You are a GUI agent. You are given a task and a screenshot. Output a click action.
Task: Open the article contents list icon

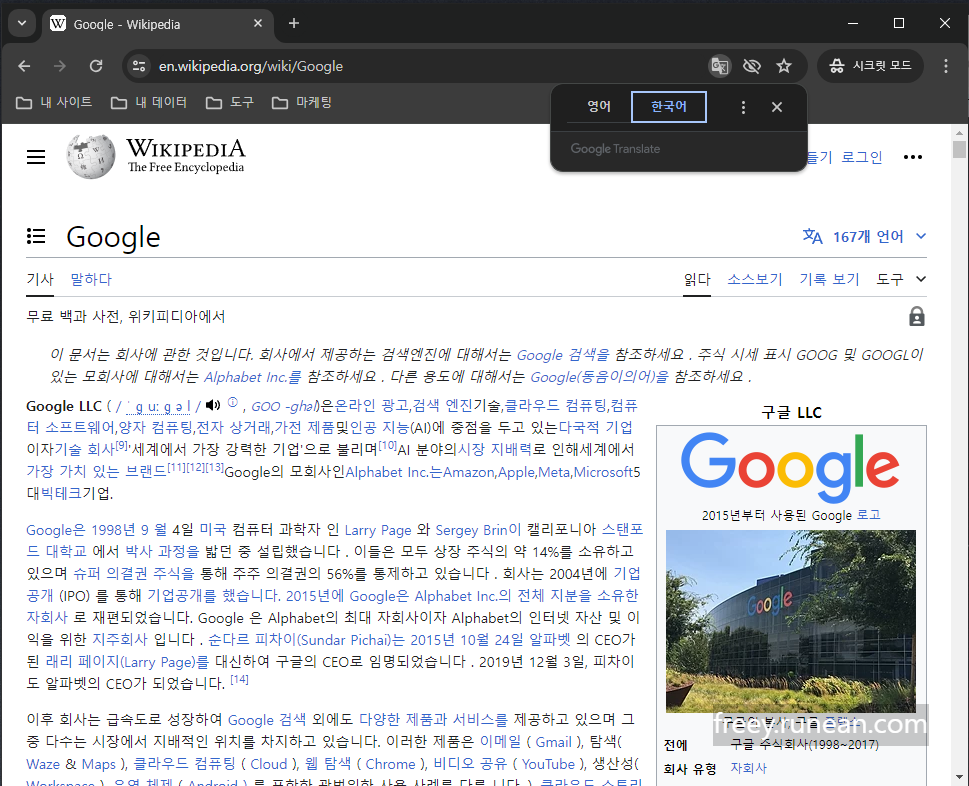point(36,236)
